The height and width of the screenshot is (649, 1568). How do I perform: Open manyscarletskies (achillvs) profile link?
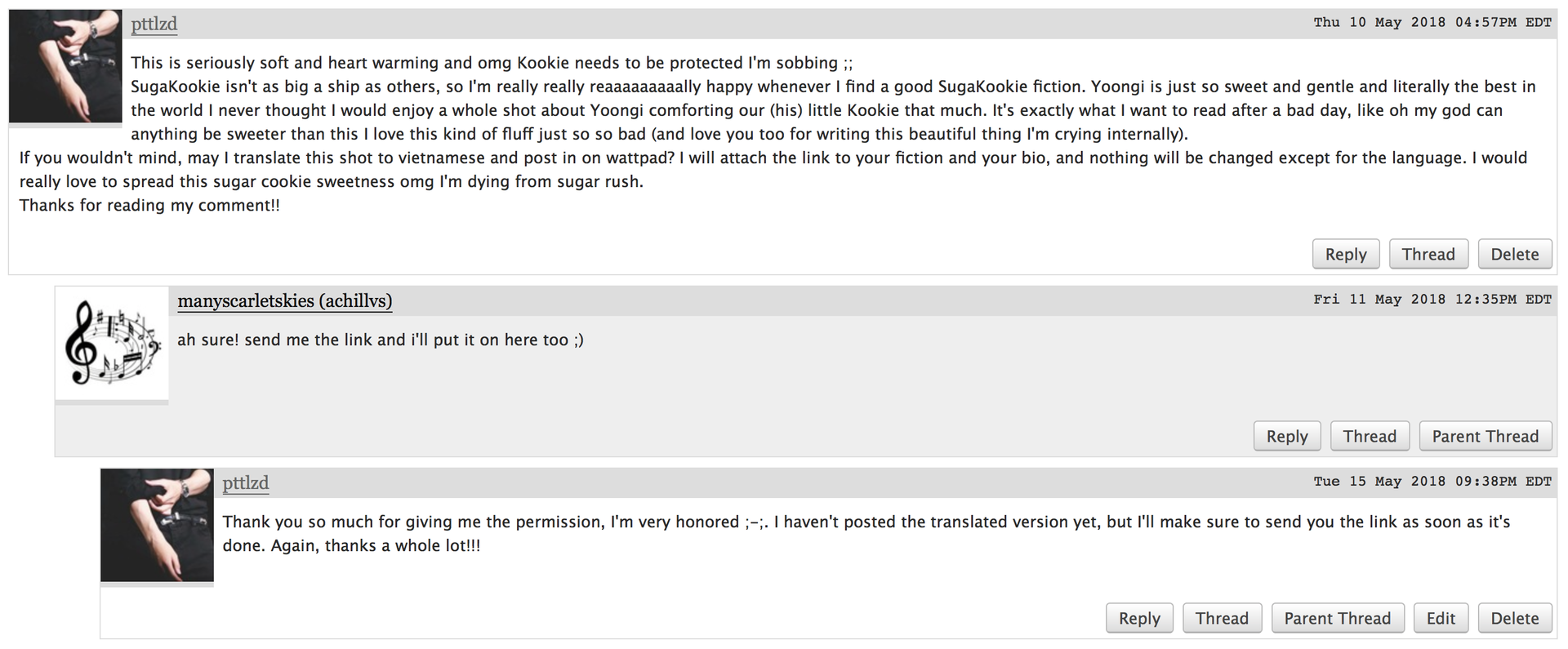click(285, 301)
